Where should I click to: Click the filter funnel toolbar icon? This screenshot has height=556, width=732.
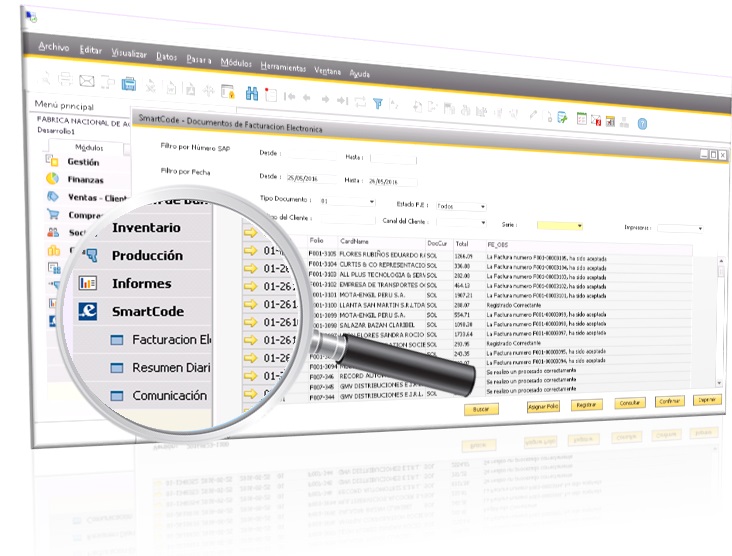[378, 102]
